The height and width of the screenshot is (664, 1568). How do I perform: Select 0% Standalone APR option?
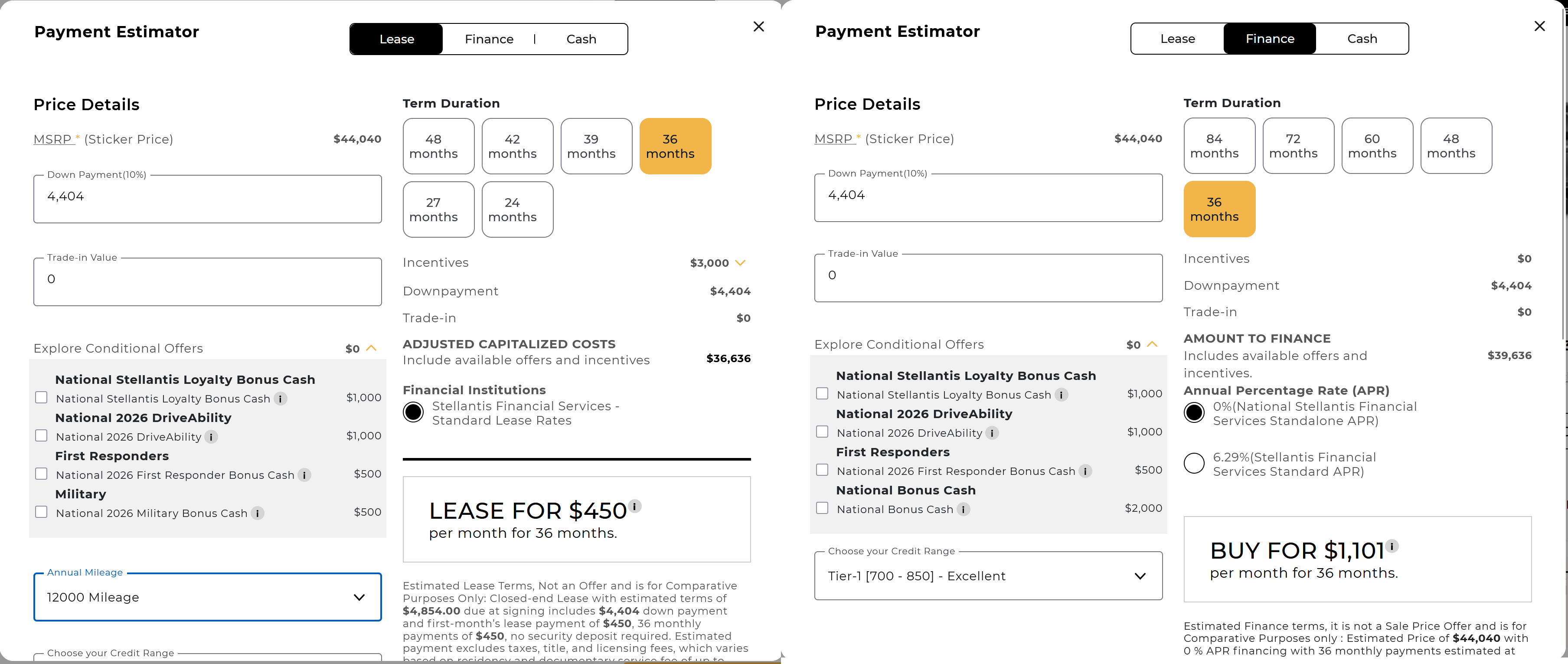1194,412
